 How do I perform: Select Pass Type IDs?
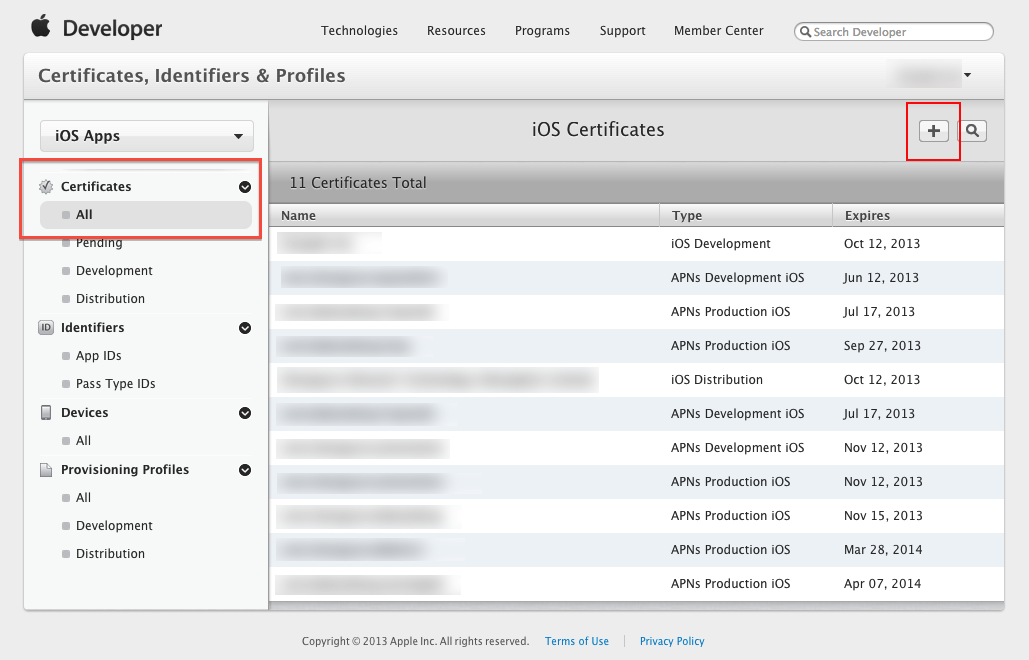(x=116, y=384)
